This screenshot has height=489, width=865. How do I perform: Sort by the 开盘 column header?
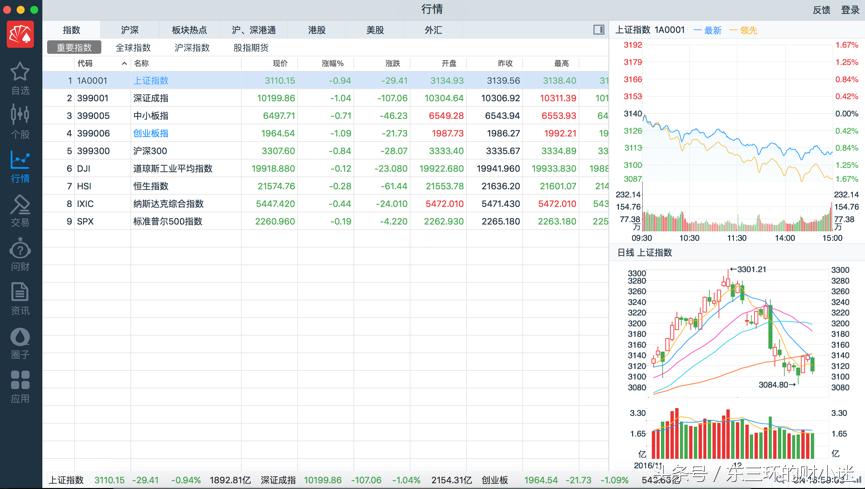click(x=449, y=63)
